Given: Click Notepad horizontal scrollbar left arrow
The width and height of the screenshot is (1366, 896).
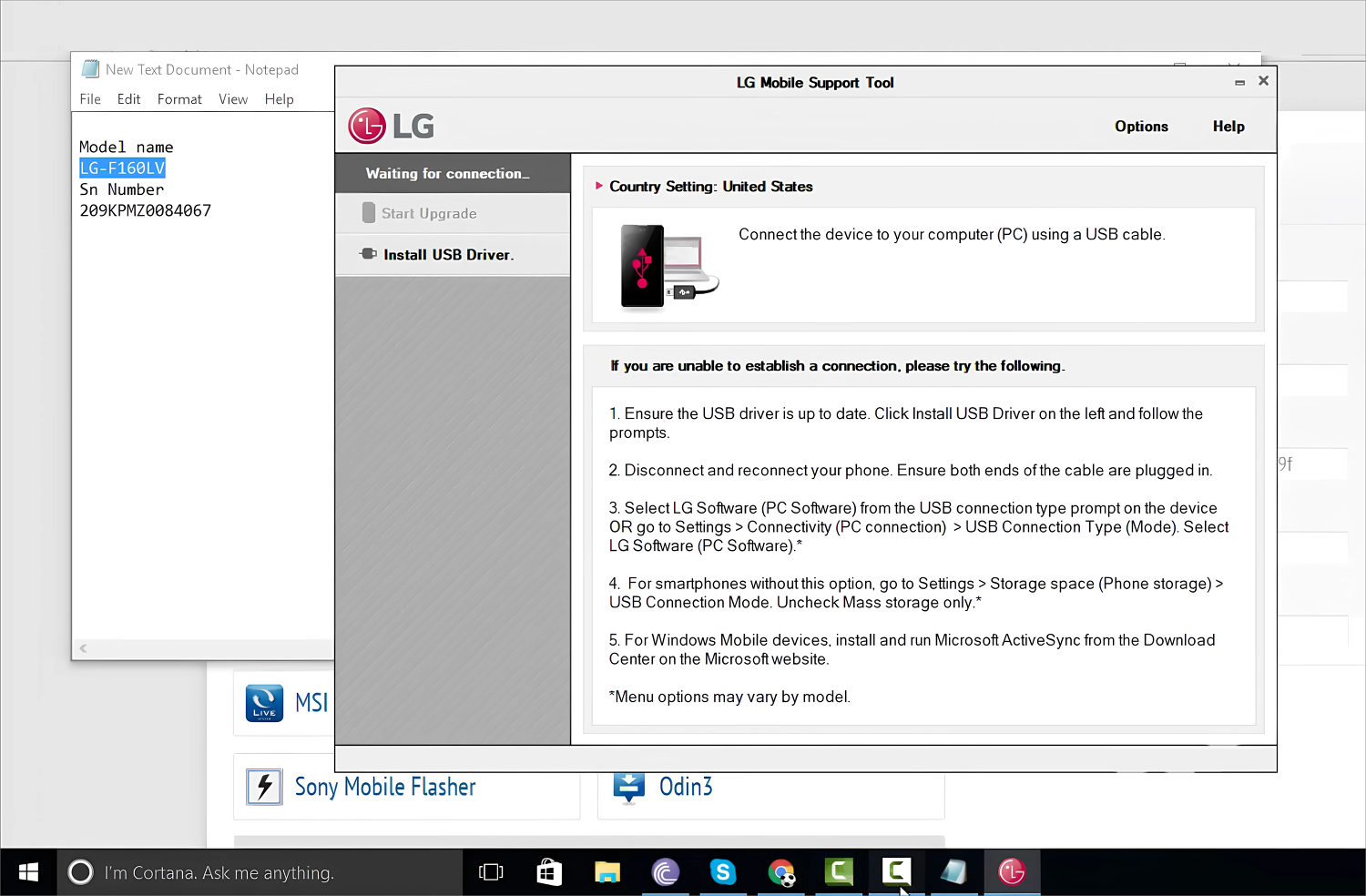Looking at the screenshot, I should tap(83, 648).
